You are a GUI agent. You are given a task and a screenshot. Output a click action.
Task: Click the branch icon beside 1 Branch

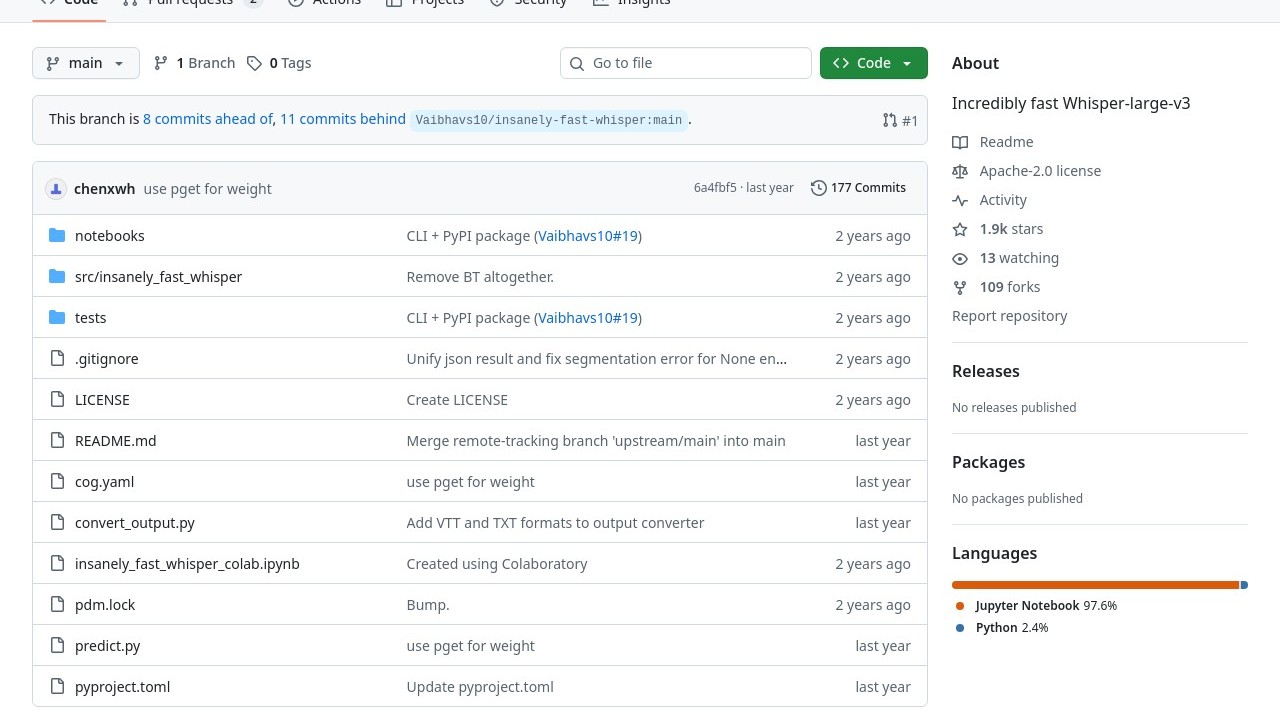click(161, 63)
